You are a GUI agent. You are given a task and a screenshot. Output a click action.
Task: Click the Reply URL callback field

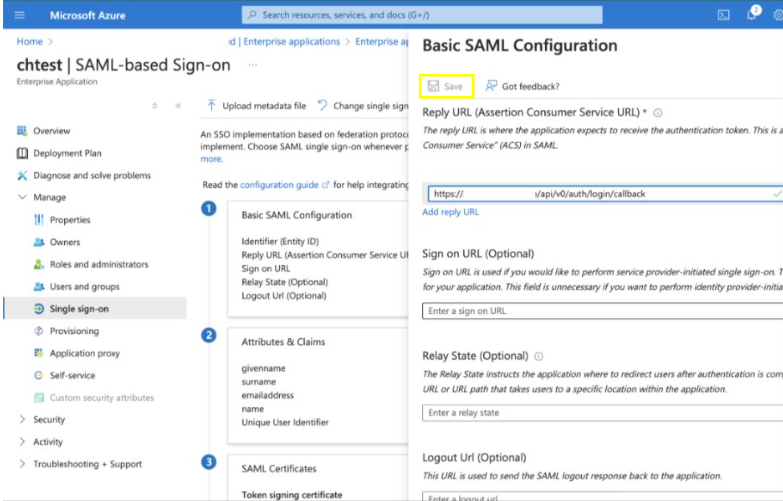coord(605,194)
